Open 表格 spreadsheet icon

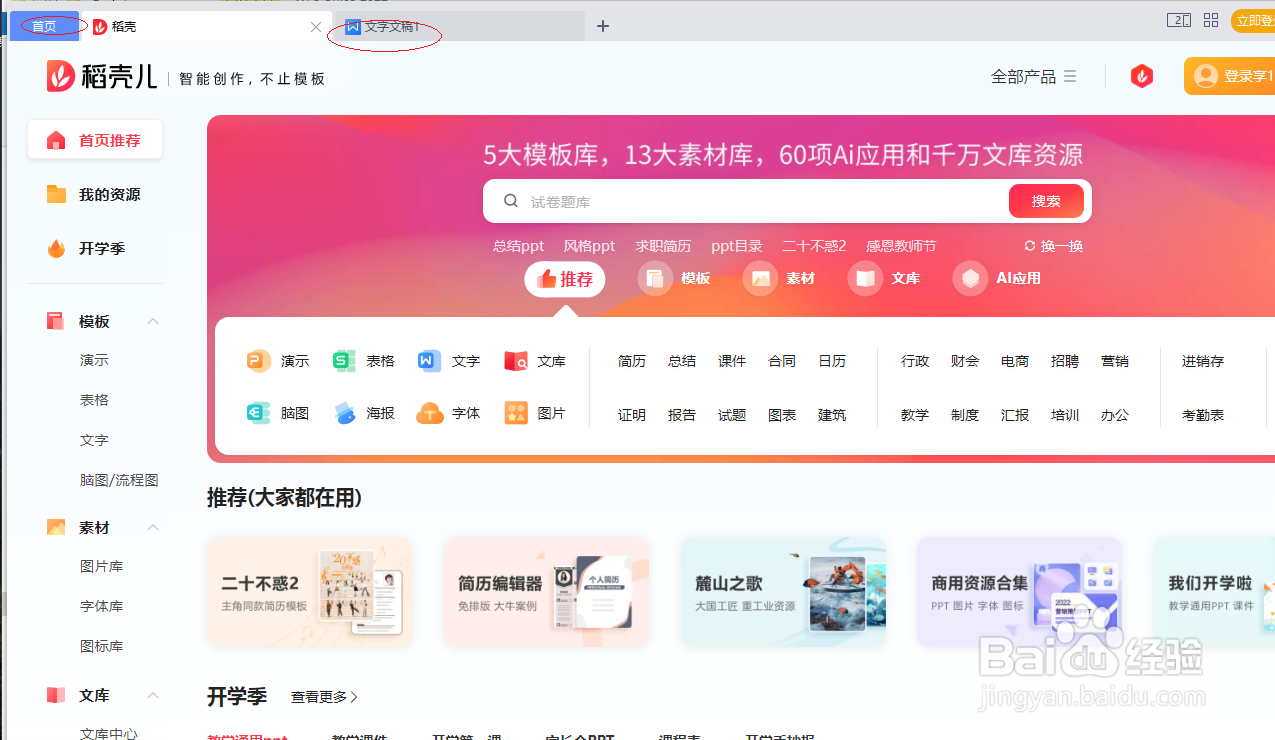pyautogui.click(x=344, y=361)
